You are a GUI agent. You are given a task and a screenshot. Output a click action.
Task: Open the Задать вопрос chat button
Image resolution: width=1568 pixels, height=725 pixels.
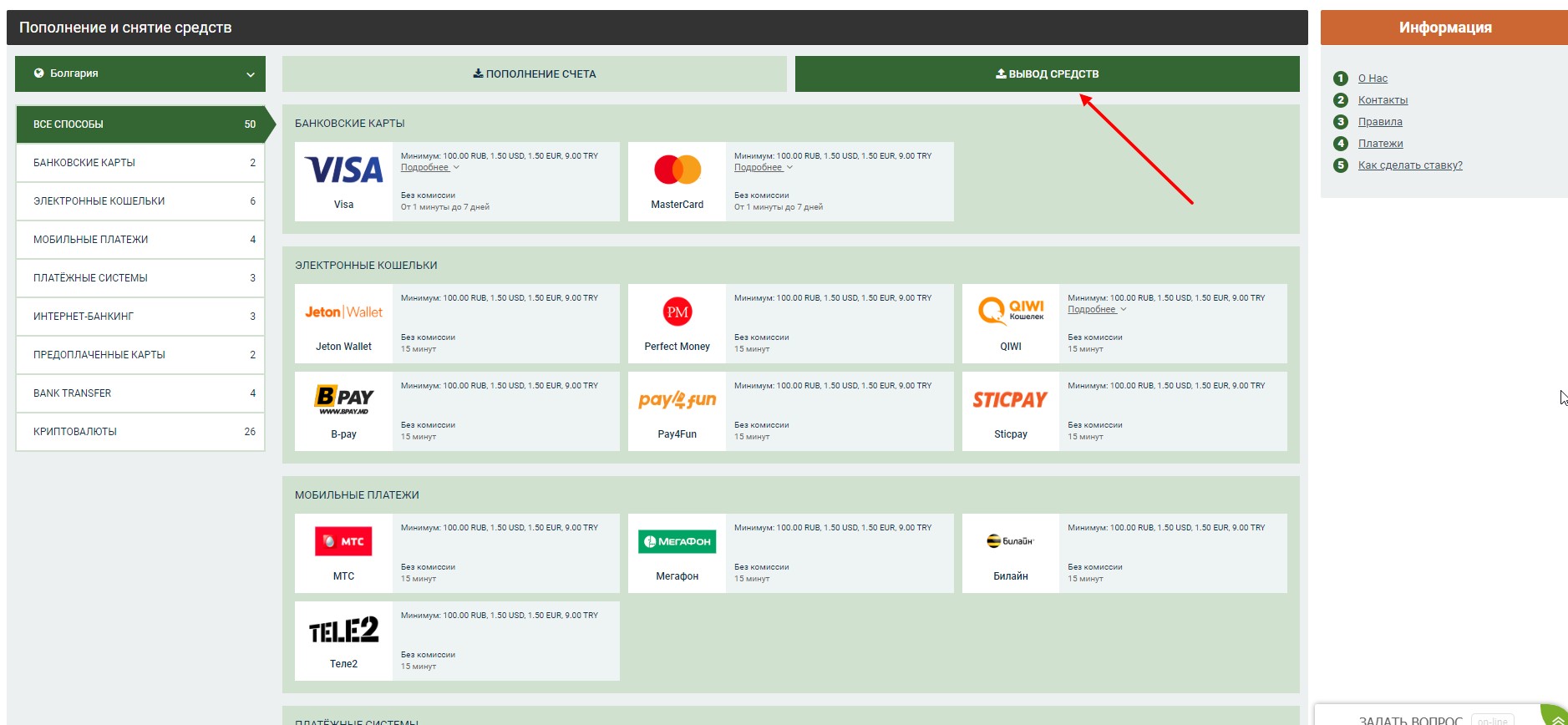pyautogui.click(x=1428, y=717)
